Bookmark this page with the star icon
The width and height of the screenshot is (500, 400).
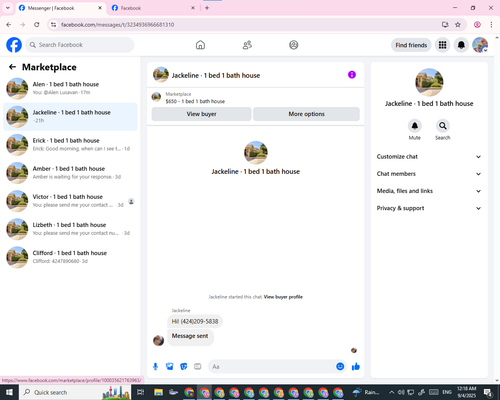[x=458, y=24]
